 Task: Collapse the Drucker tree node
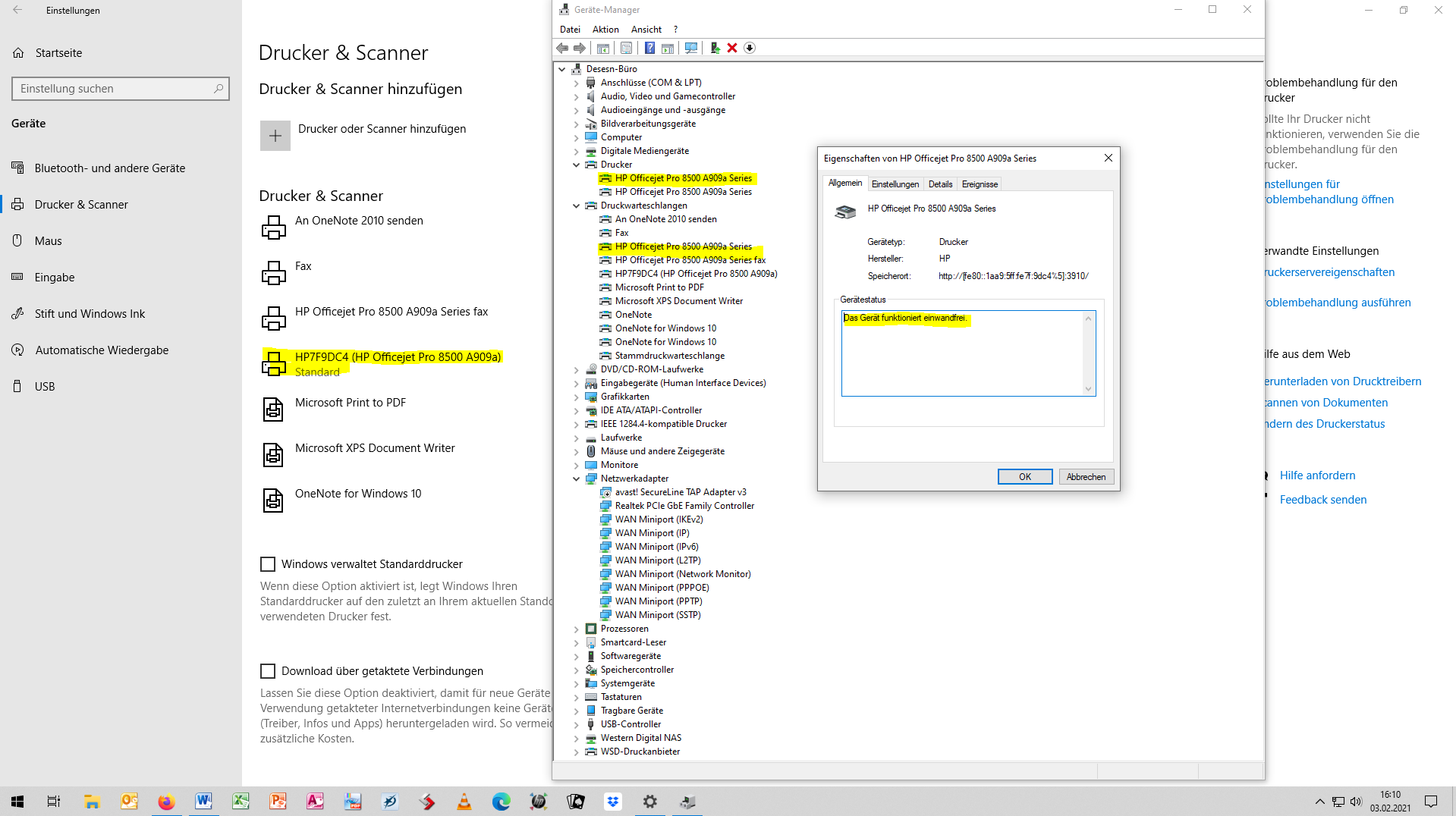point(576,165)
